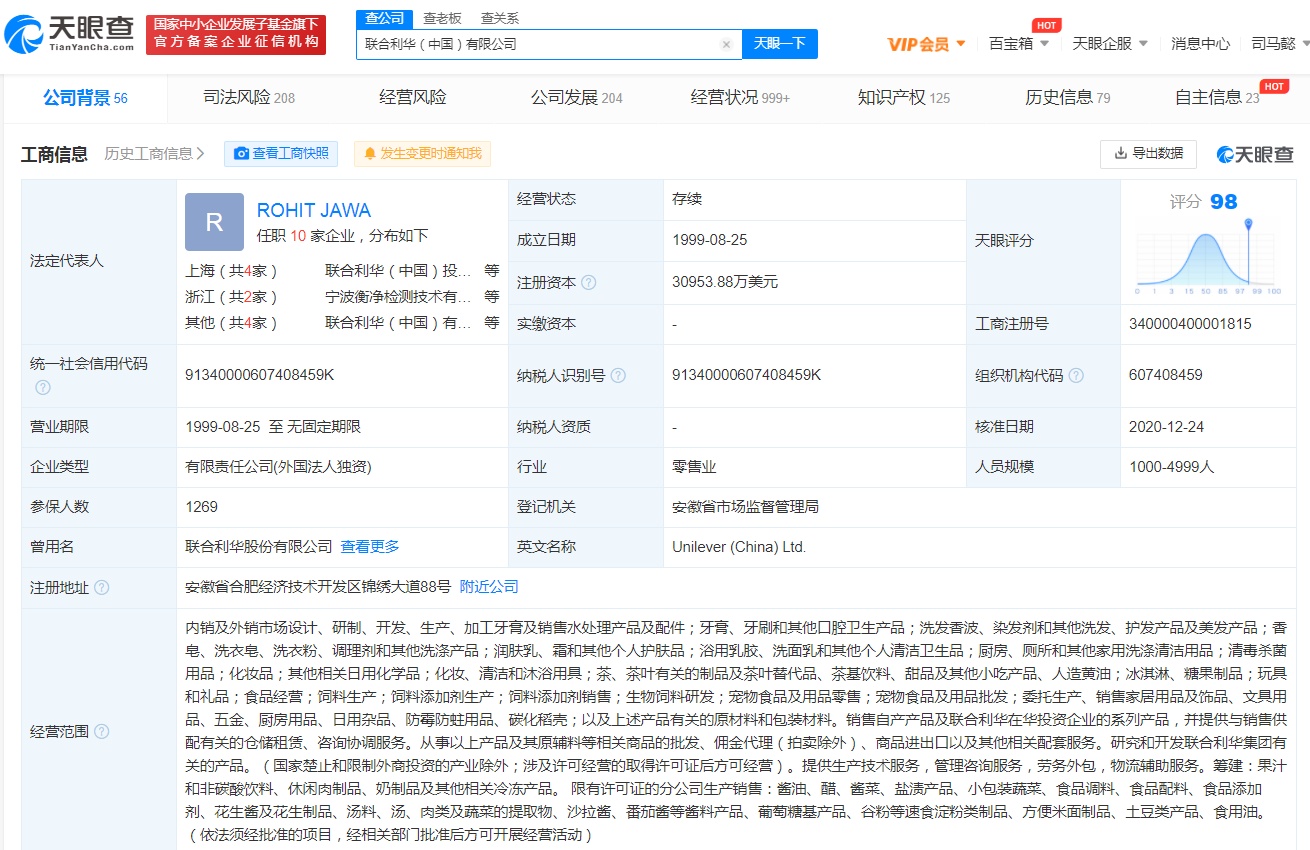
Task: Click the 天眼一下 search button
Action: click(780, 44)
